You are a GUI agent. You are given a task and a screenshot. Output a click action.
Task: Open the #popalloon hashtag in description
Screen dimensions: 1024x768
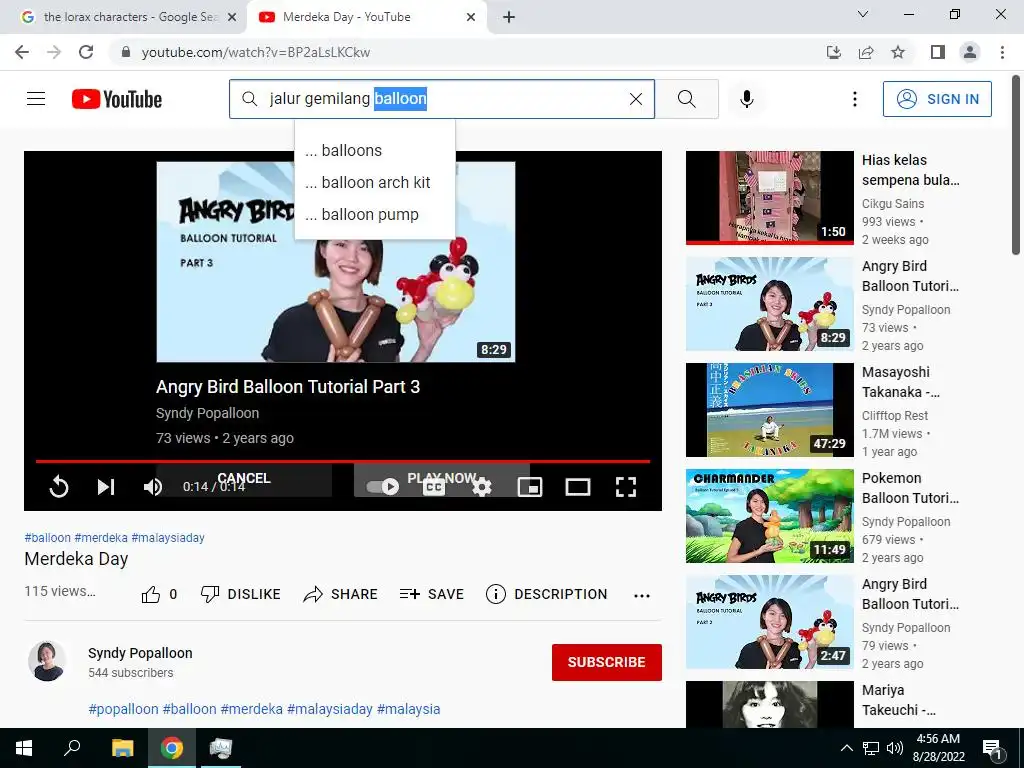point(123,709)
